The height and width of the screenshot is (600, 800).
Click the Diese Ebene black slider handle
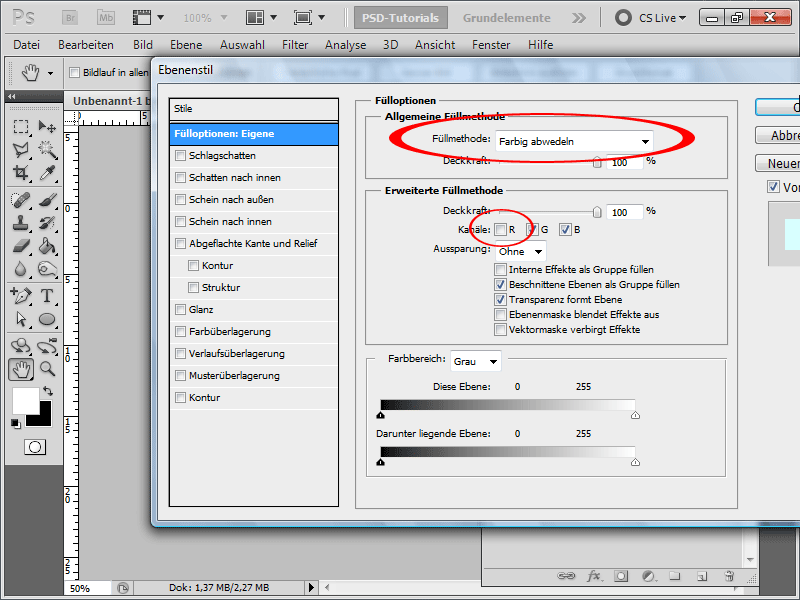pyautogui.click(x=381, y=415)
